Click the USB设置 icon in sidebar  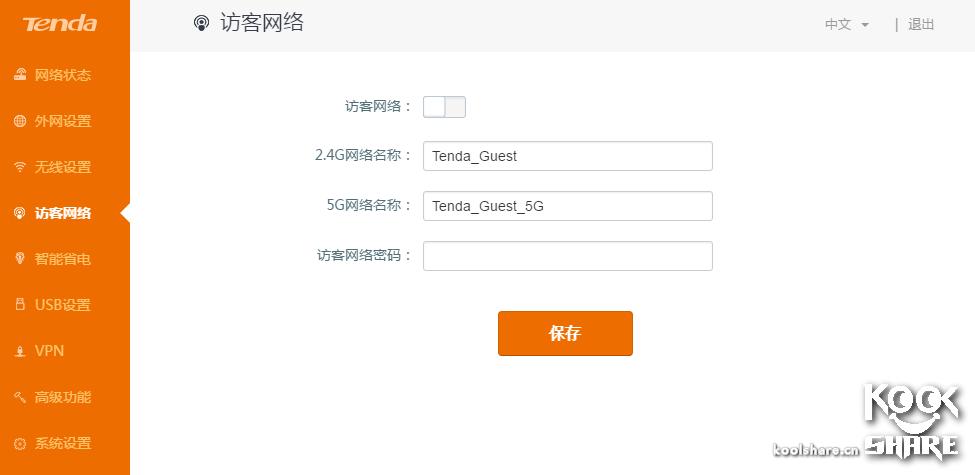click(20, 305)
